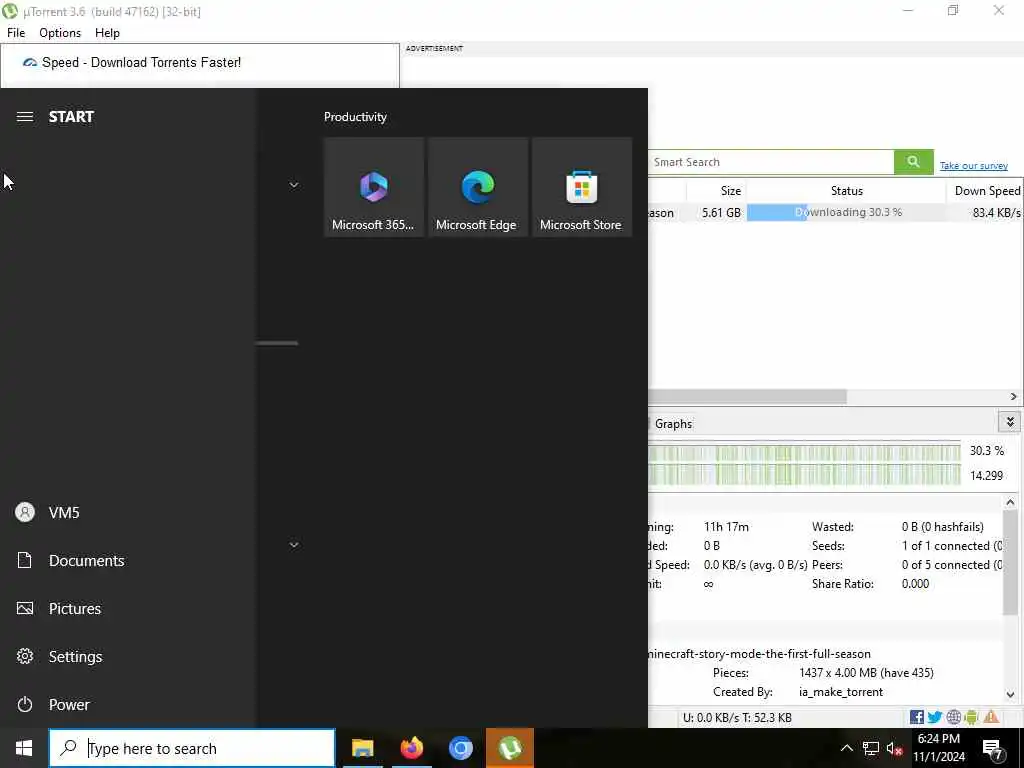This screenshot has height=768, width=1024.
Task: Expand the Start hamburger menu
Action: coord(25,117)
